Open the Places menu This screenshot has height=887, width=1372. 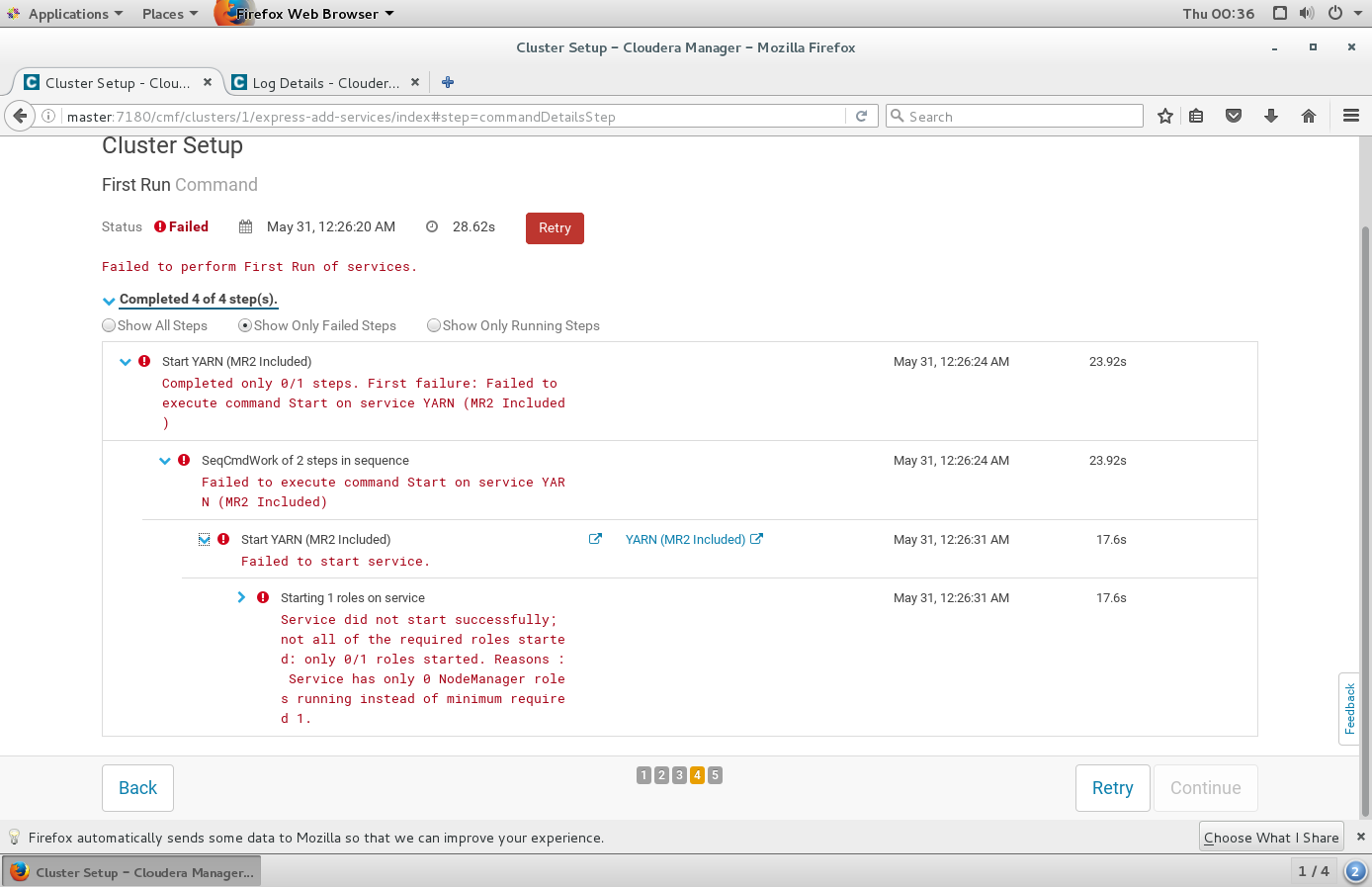[169, 13]
